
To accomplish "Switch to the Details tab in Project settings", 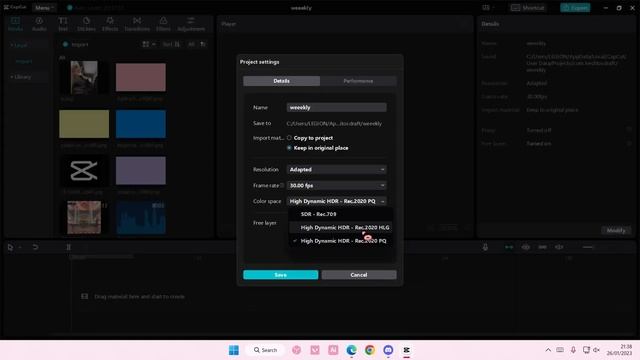I will [x=281, y=81].
